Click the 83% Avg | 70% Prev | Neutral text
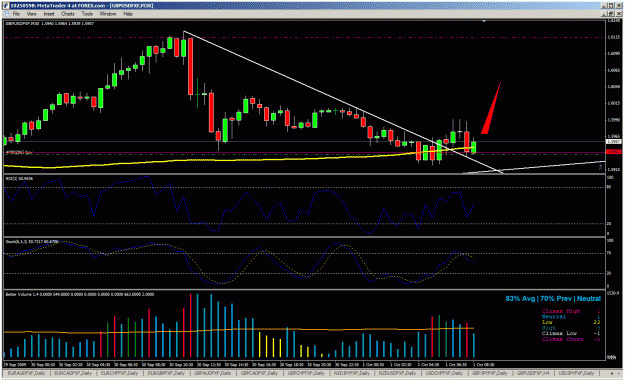 tap(553, 298)
